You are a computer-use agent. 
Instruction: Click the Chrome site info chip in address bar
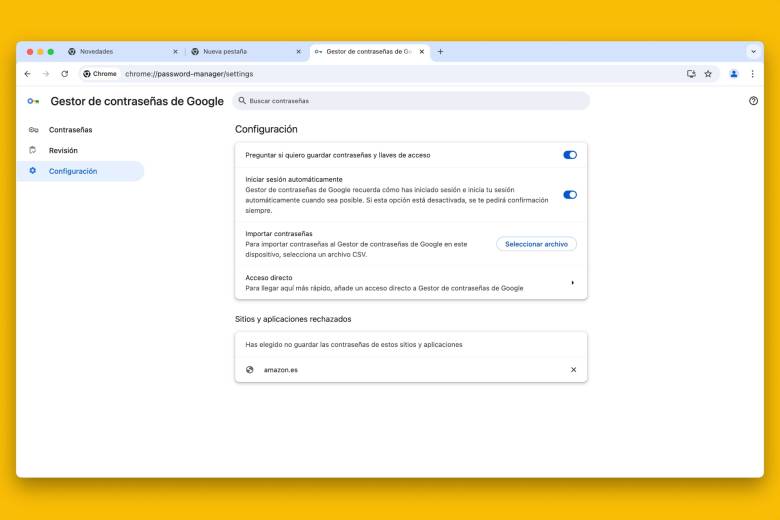tap(100, 74)
